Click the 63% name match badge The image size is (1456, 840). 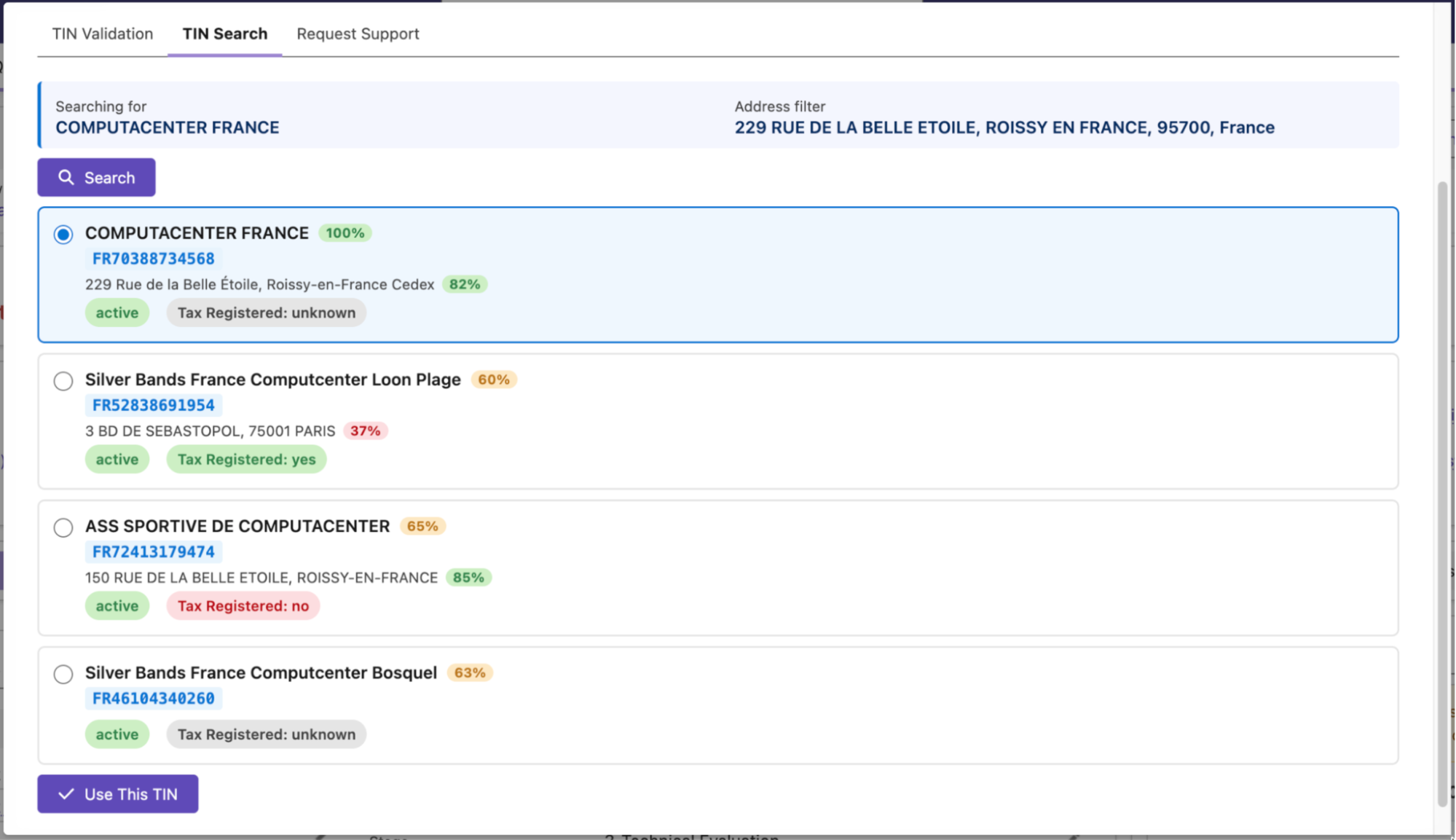470,672
